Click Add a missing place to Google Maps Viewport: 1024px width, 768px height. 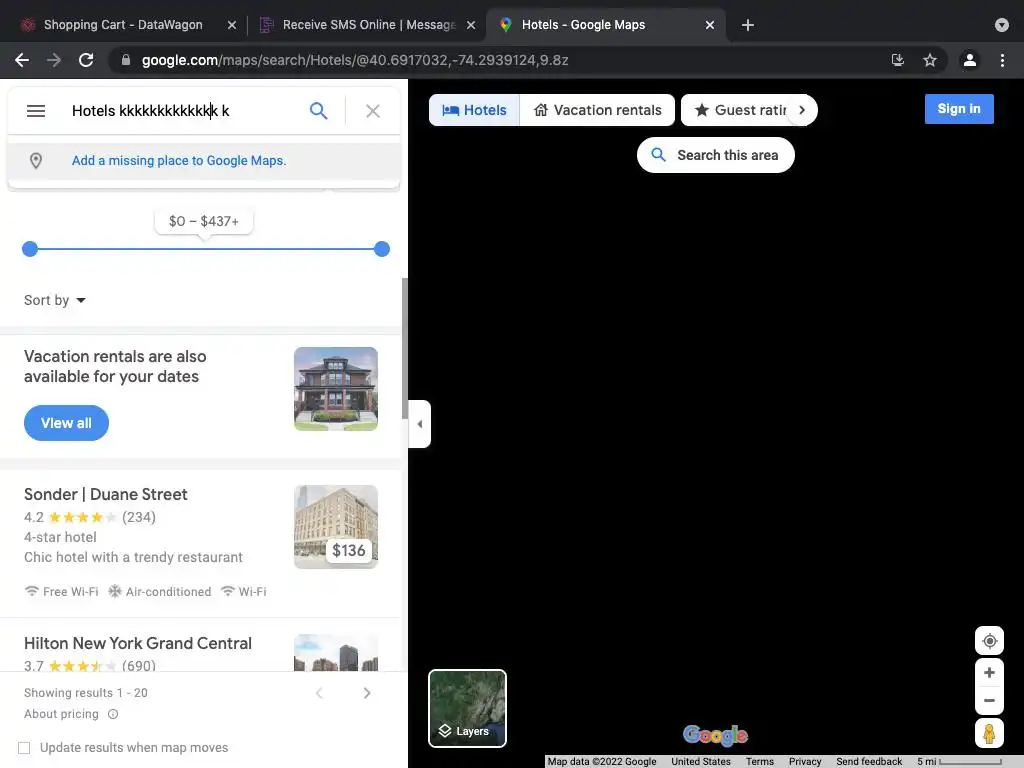click(179, 161)
